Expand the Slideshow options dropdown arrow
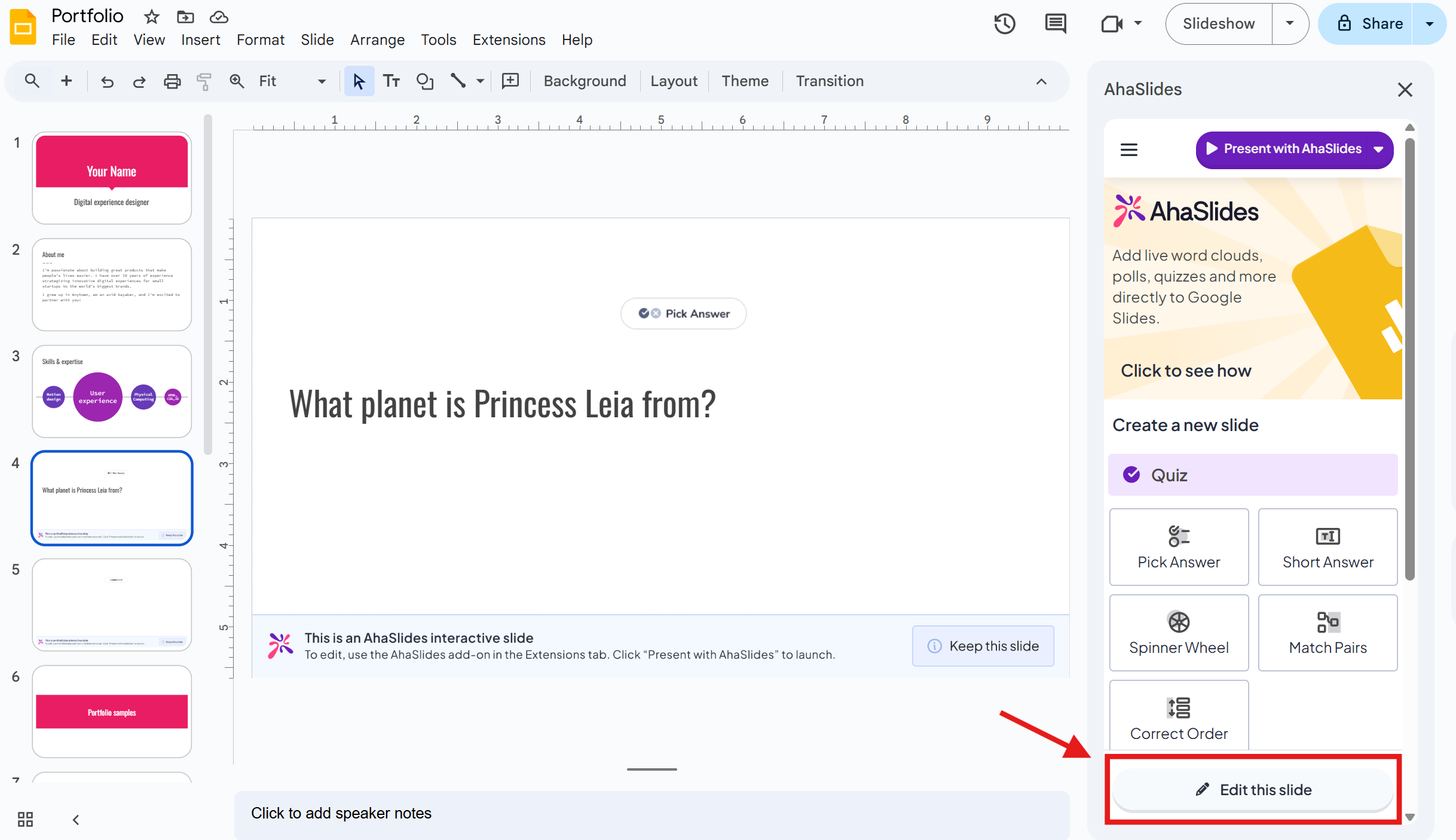The width and height of the screenshot is (1456, 840). (x=1290, y=24)
